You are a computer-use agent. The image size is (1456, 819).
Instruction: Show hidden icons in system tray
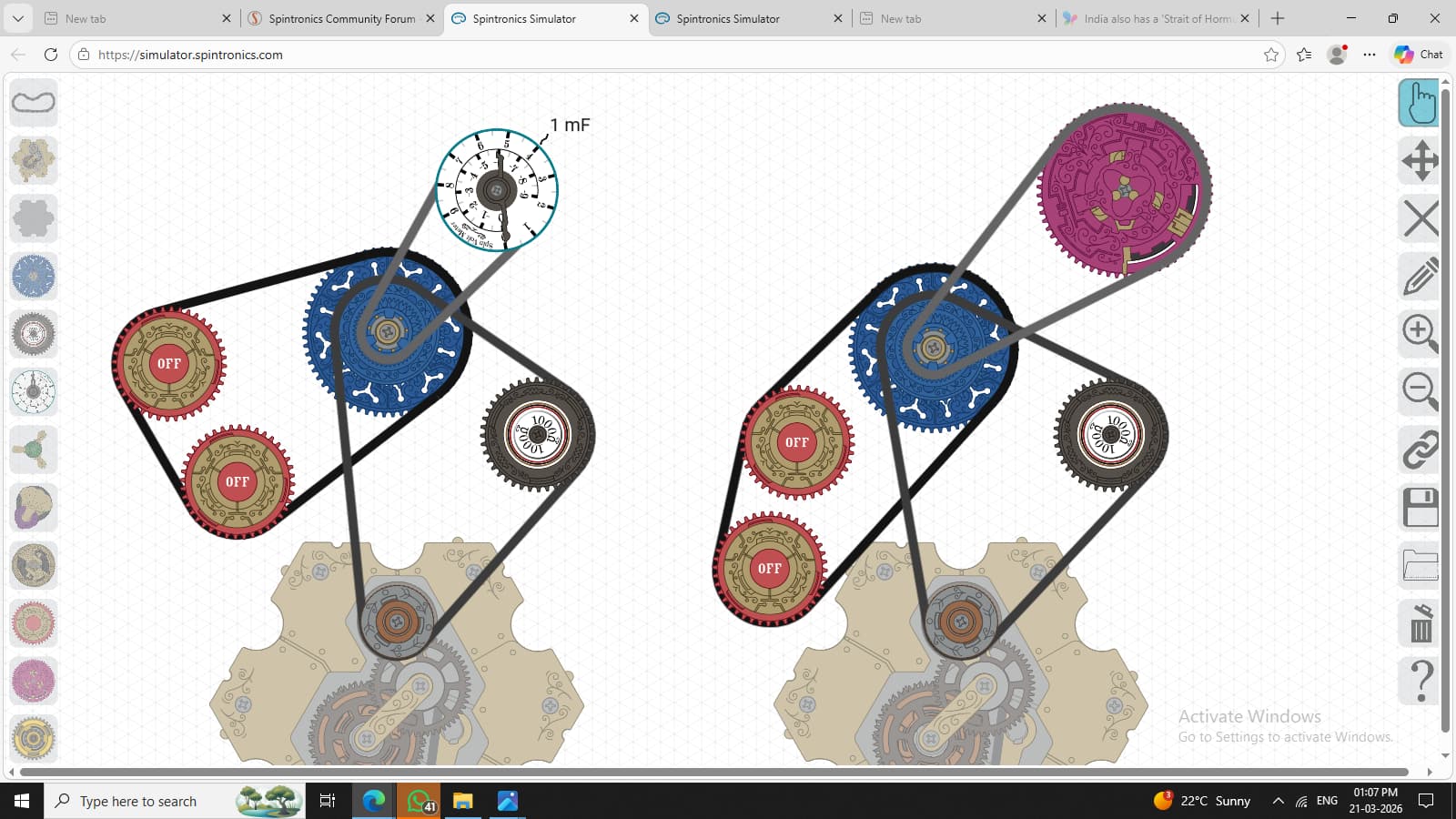click(x=1278, y=801)
